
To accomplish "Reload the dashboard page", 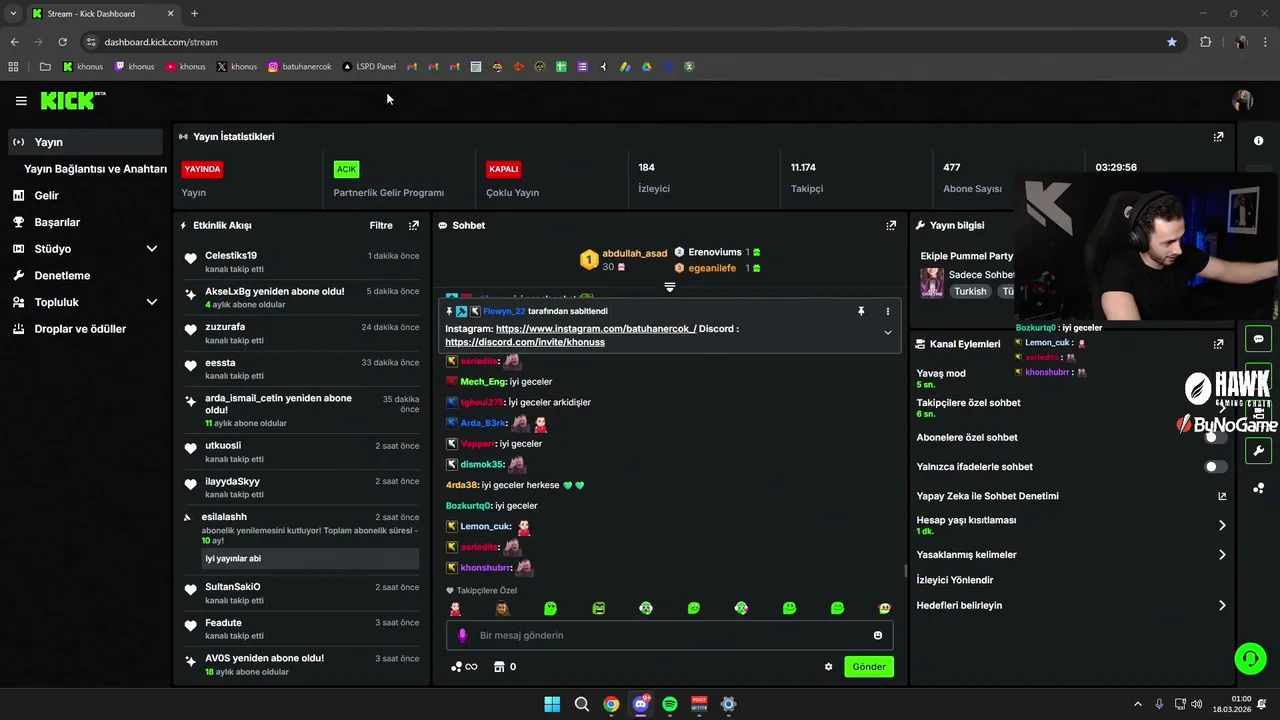I will click(62, 42).
